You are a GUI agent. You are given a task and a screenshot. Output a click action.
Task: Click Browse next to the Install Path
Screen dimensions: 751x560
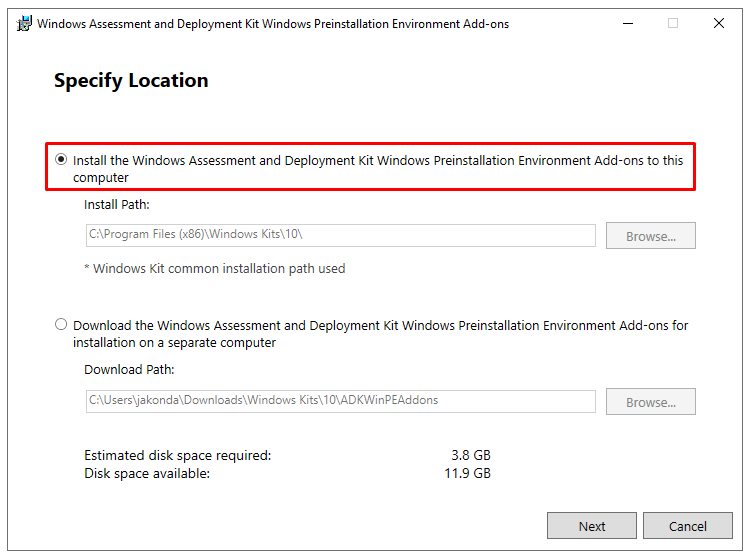650,236
